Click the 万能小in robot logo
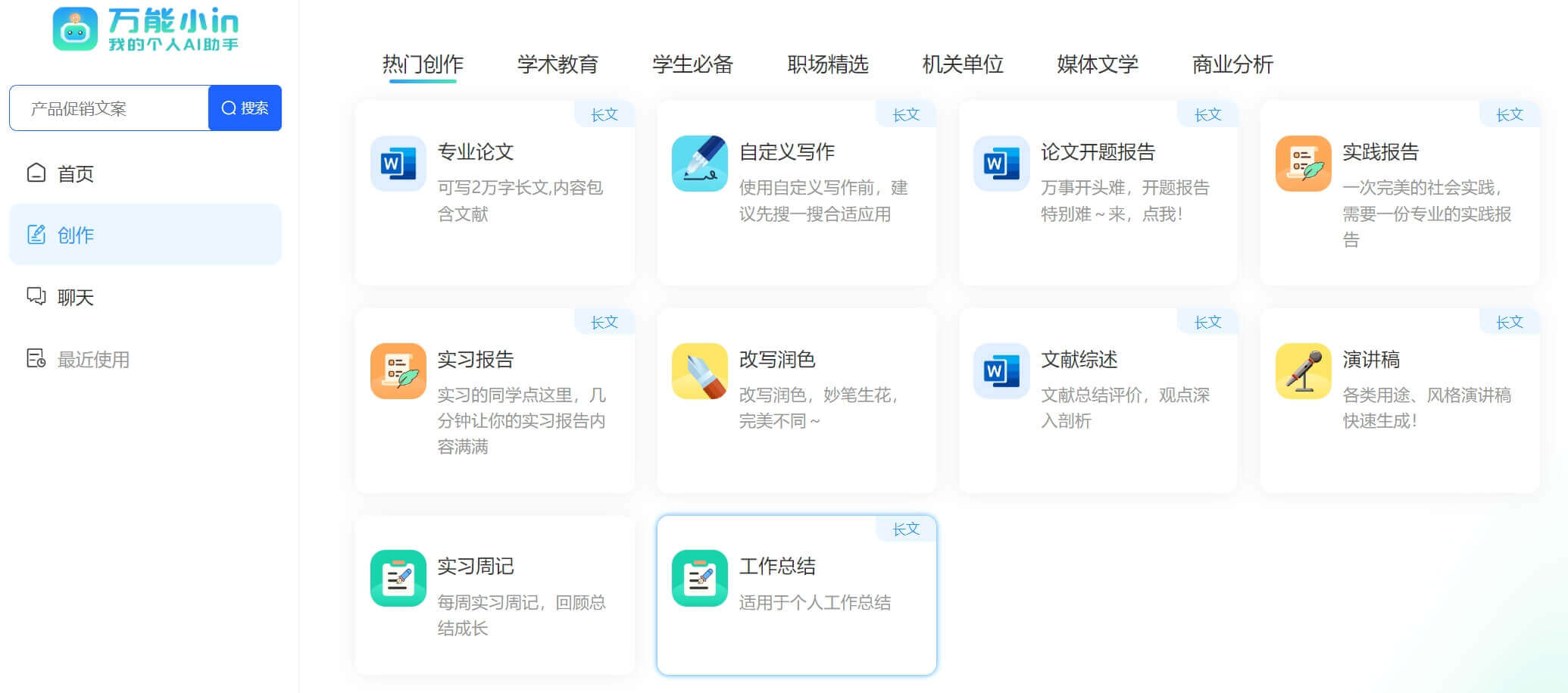1568x693 pixels. tap(75, 30)
